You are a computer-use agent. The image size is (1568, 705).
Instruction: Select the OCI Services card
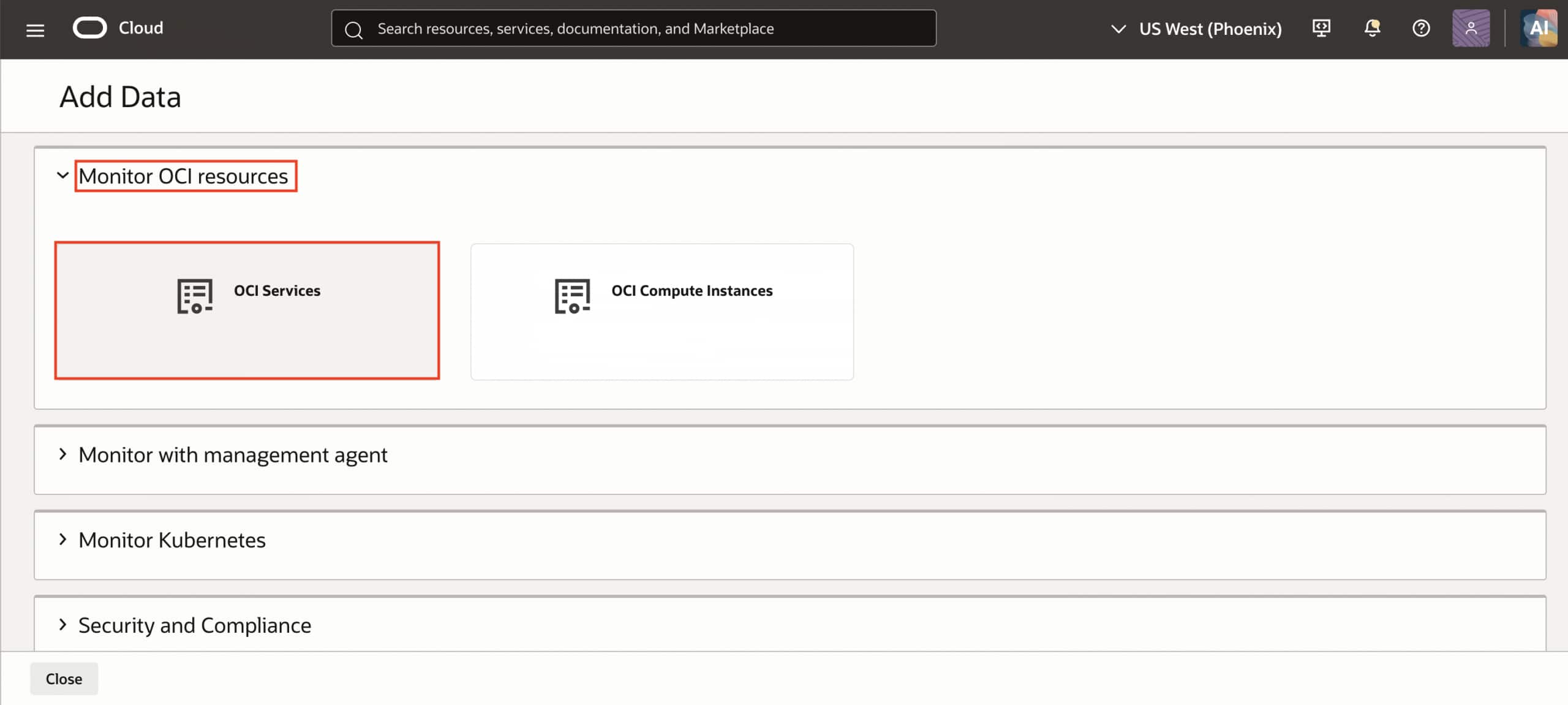point(247,311)
